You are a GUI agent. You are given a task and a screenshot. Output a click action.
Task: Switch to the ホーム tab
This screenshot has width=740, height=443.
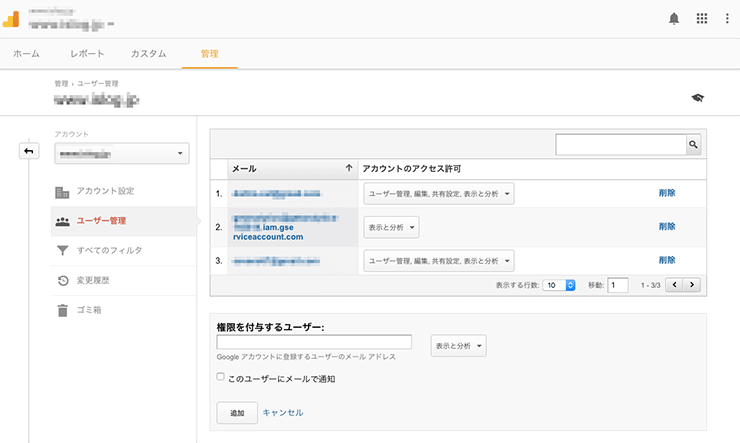(26, 54)
